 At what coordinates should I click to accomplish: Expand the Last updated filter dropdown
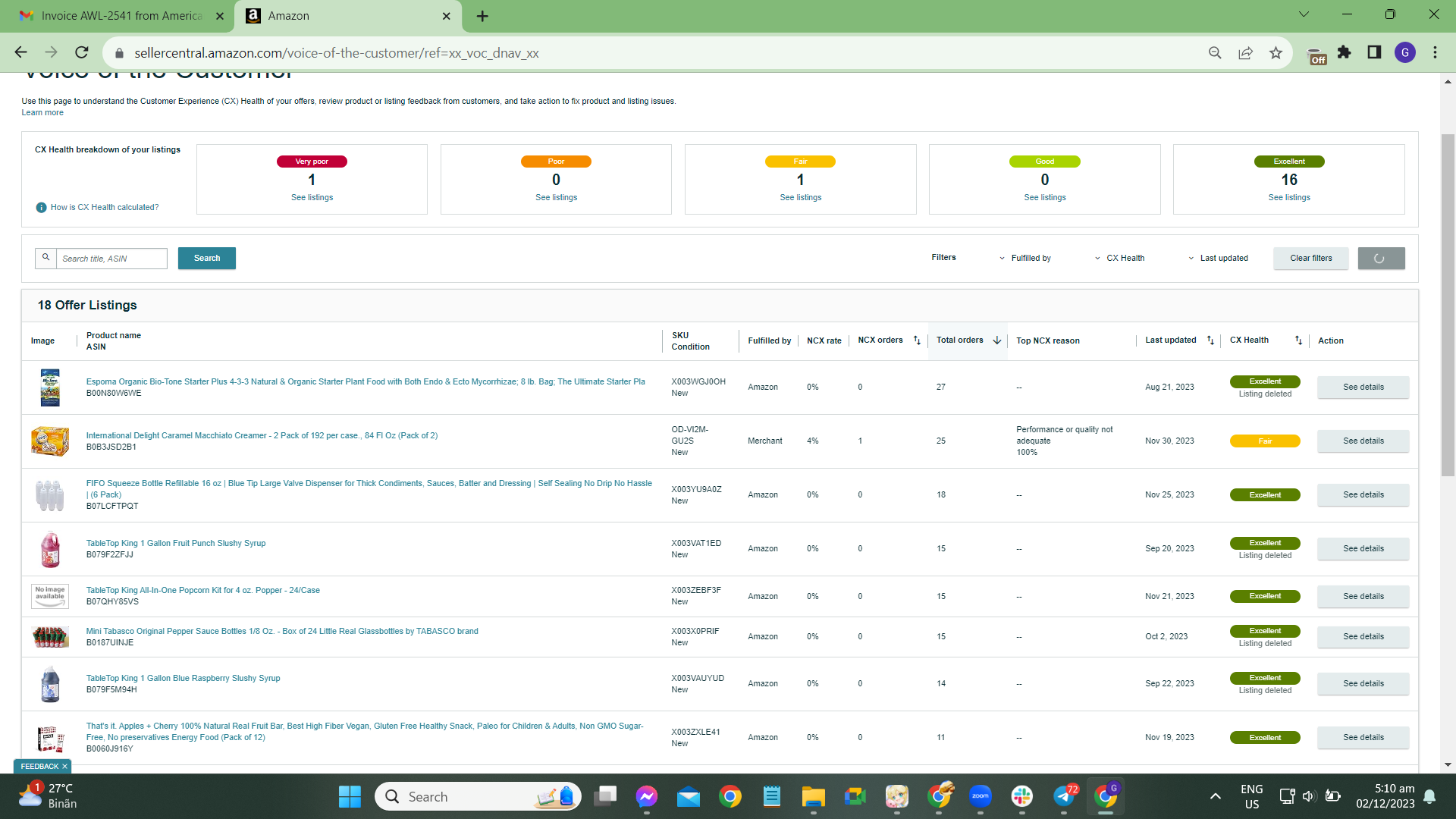[x=1218, y=259]
